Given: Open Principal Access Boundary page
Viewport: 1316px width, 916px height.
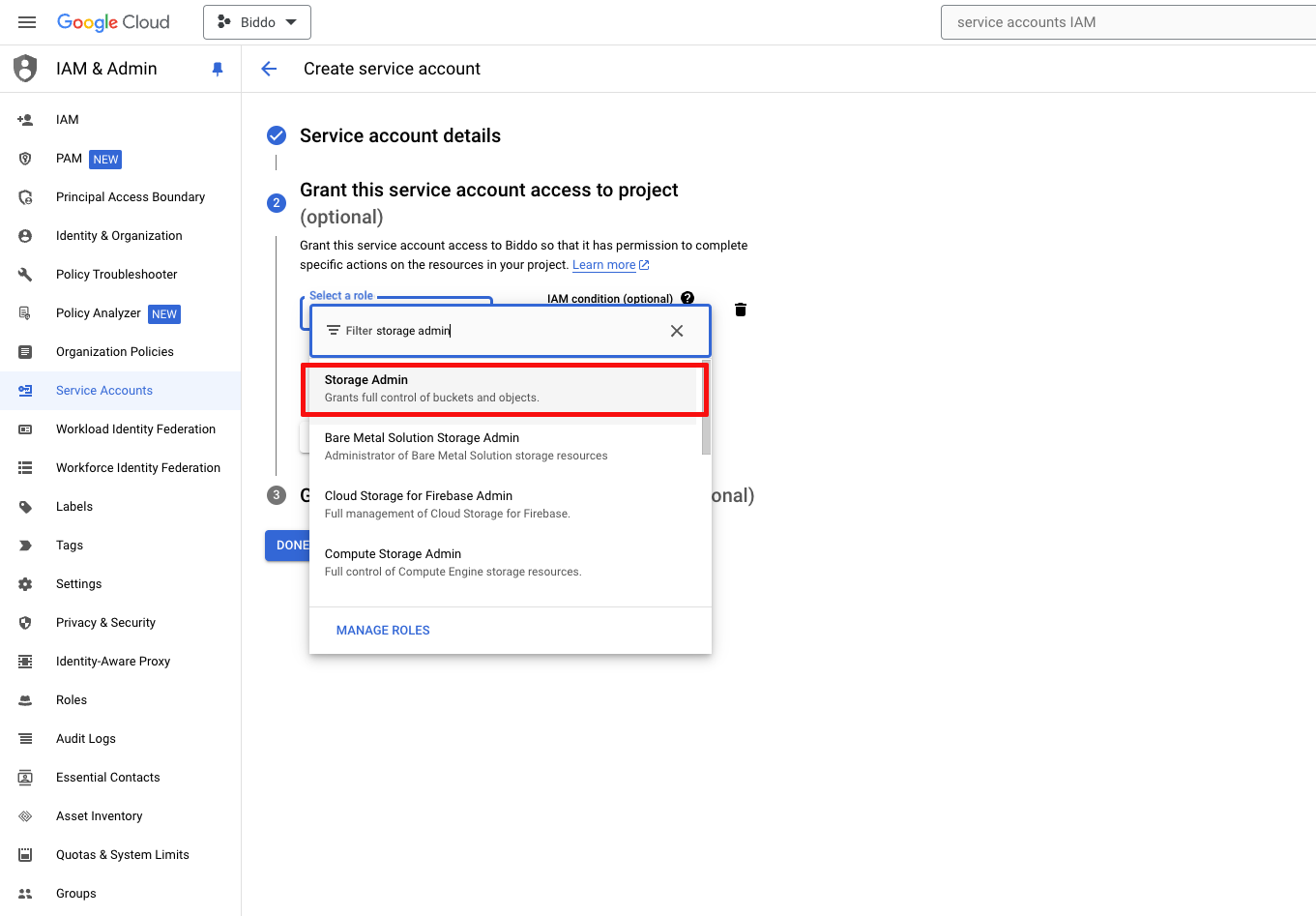Looking at the screenshot, I should point(120,197).
